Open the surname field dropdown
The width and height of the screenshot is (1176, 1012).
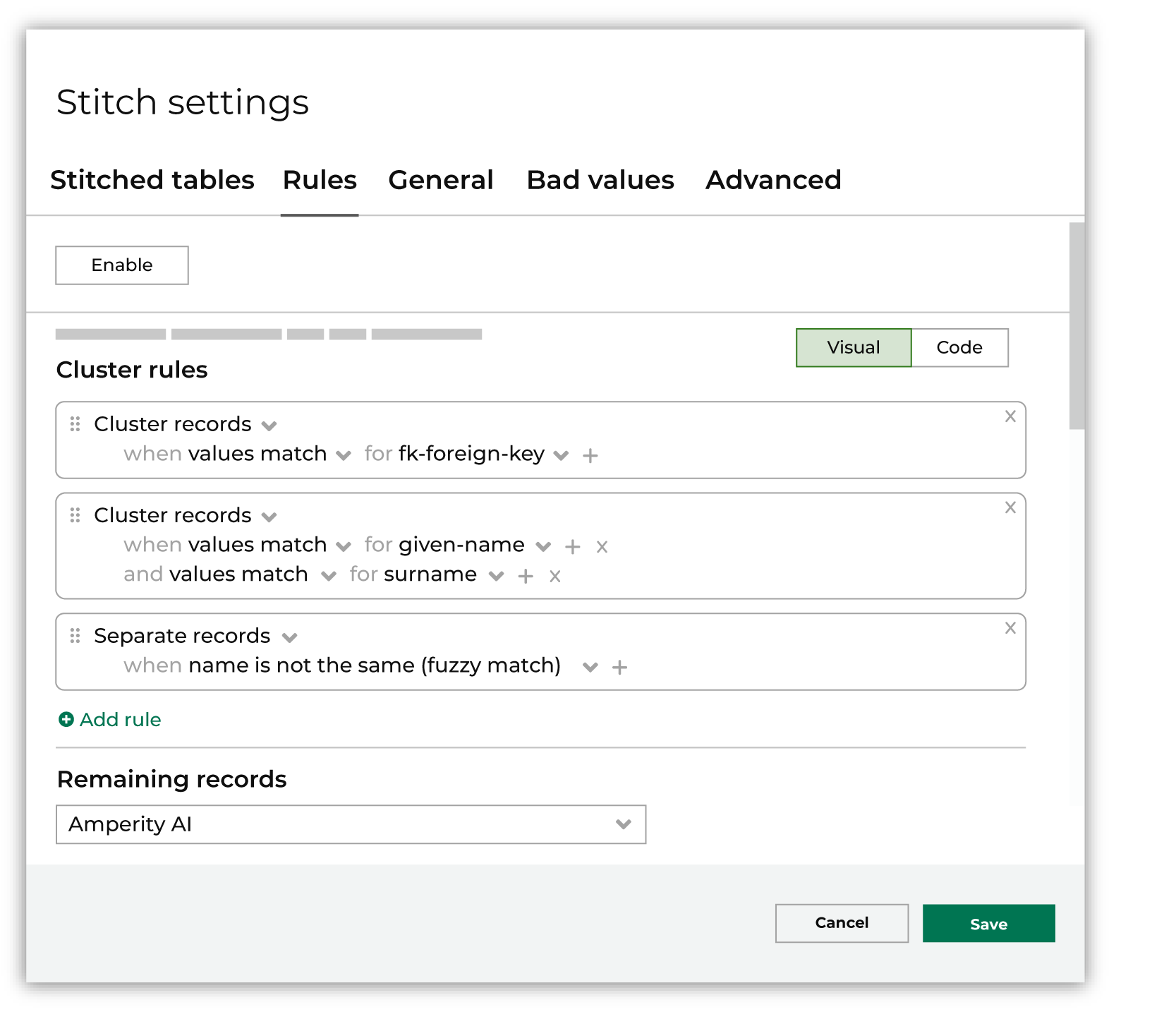pyautogui.click(x=497, y=576)
